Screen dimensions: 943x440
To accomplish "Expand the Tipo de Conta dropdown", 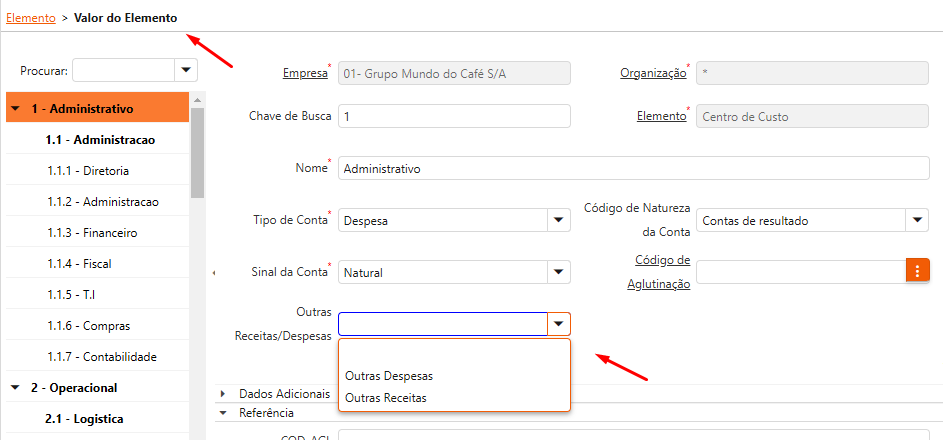I will (x=558, y=220).
